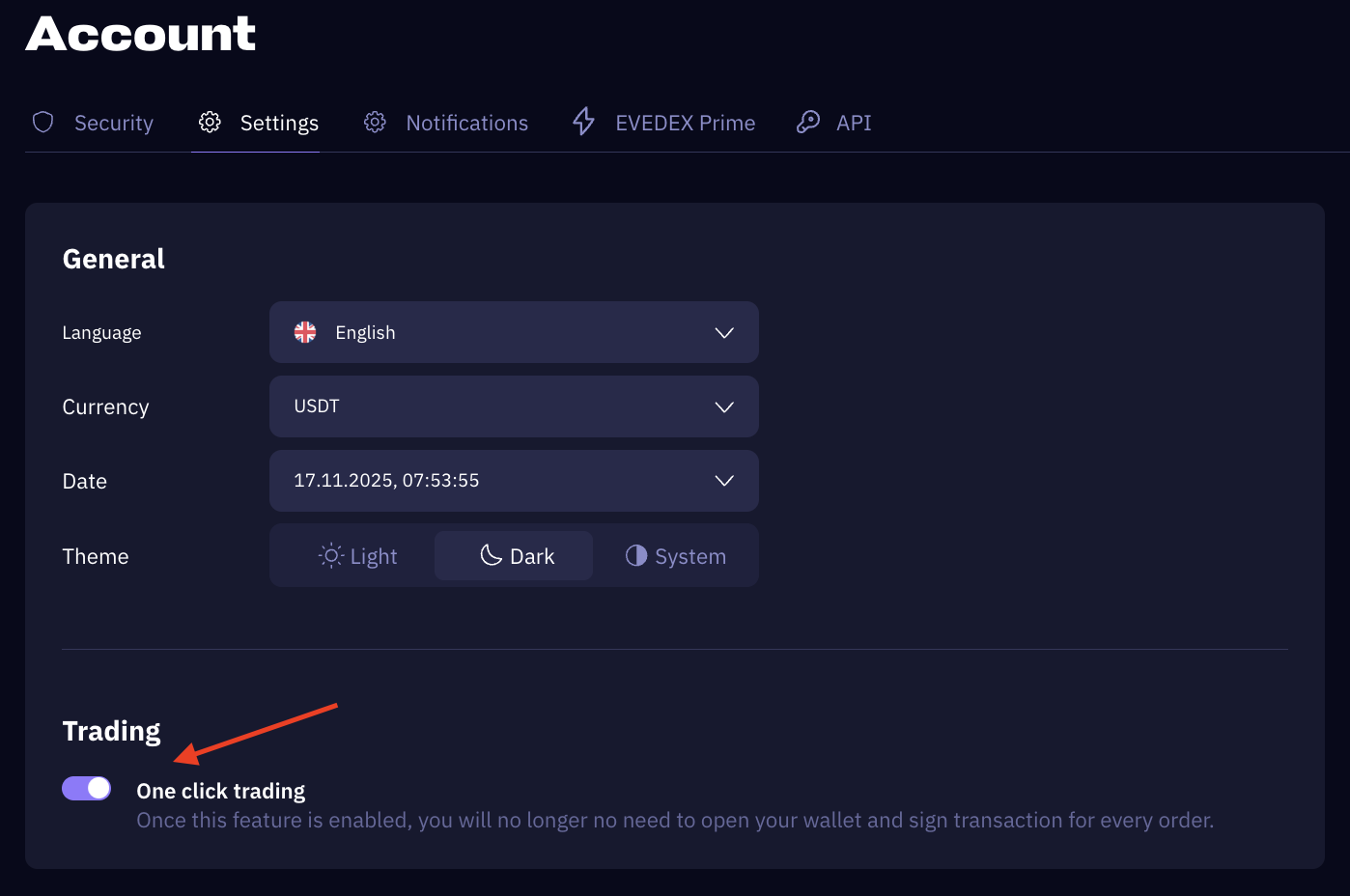This screenshot has width=1350, height=896.
Task: Expand the Language dropdown chevron
Action: pos(724,333)
